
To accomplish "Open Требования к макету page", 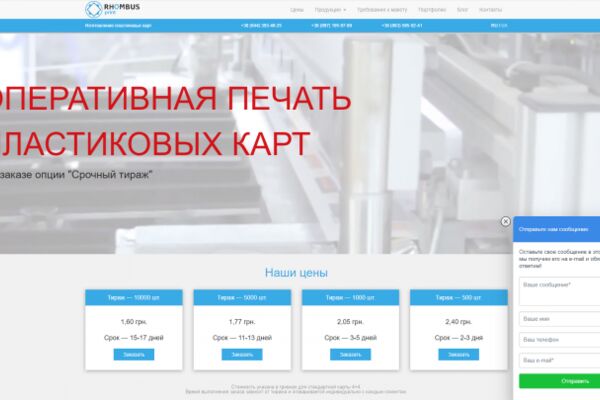I will 382,10.
